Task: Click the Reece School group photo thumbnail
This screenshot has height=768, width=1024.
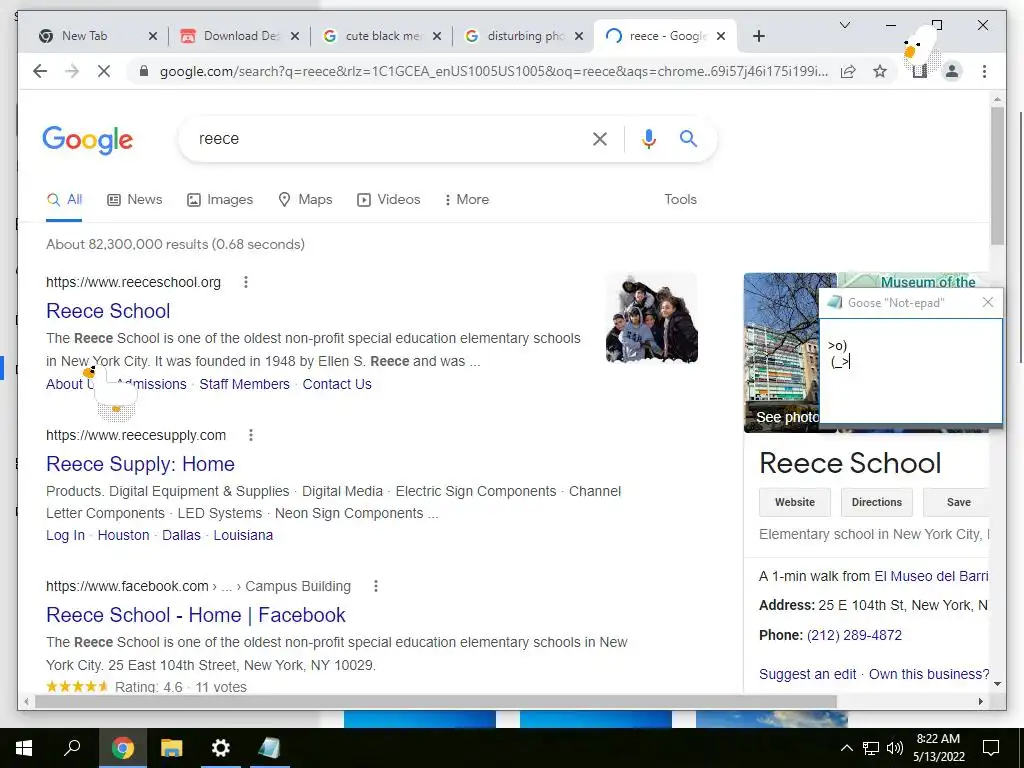Action: [652, 318]
